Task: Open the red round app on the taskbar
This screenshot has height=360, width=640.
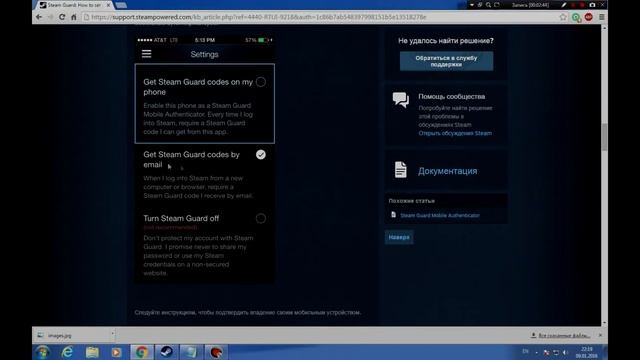Action: (216, 352)
